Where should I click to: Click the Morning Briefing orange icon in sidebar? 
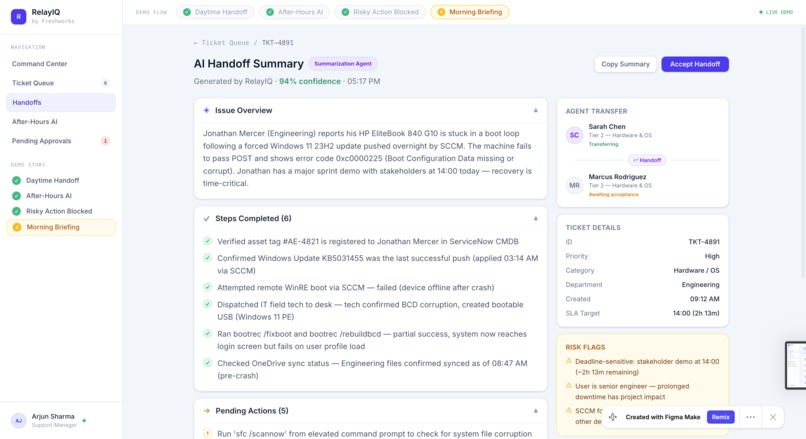coord(16,227)
